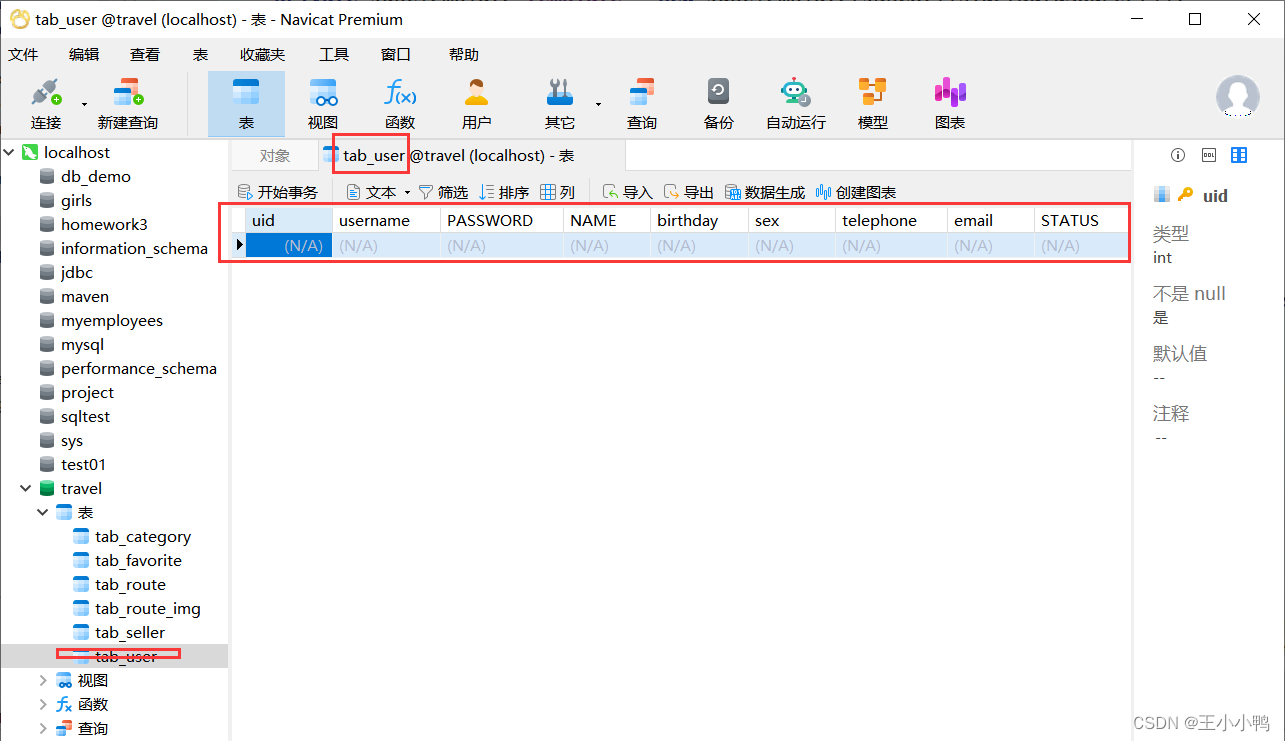Open the 文件 menu
This screenshot has height=741, width=1285.
(x=23, y=55)
